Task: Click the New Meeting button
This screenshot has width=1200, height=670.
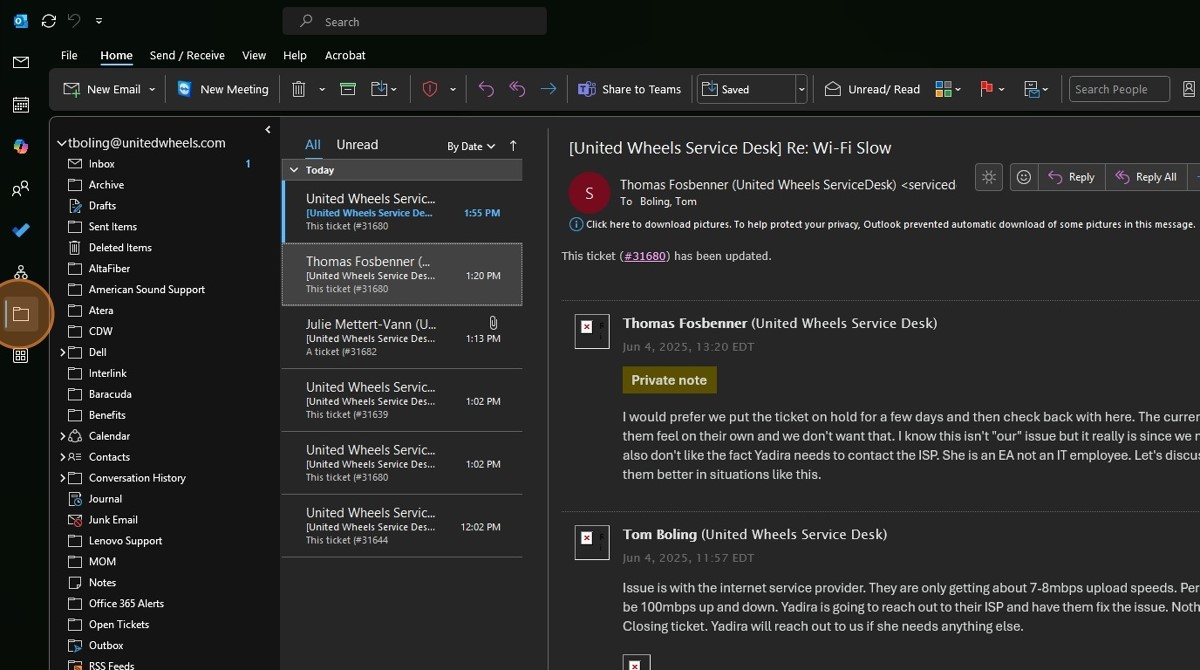Action: pos(223,89)
